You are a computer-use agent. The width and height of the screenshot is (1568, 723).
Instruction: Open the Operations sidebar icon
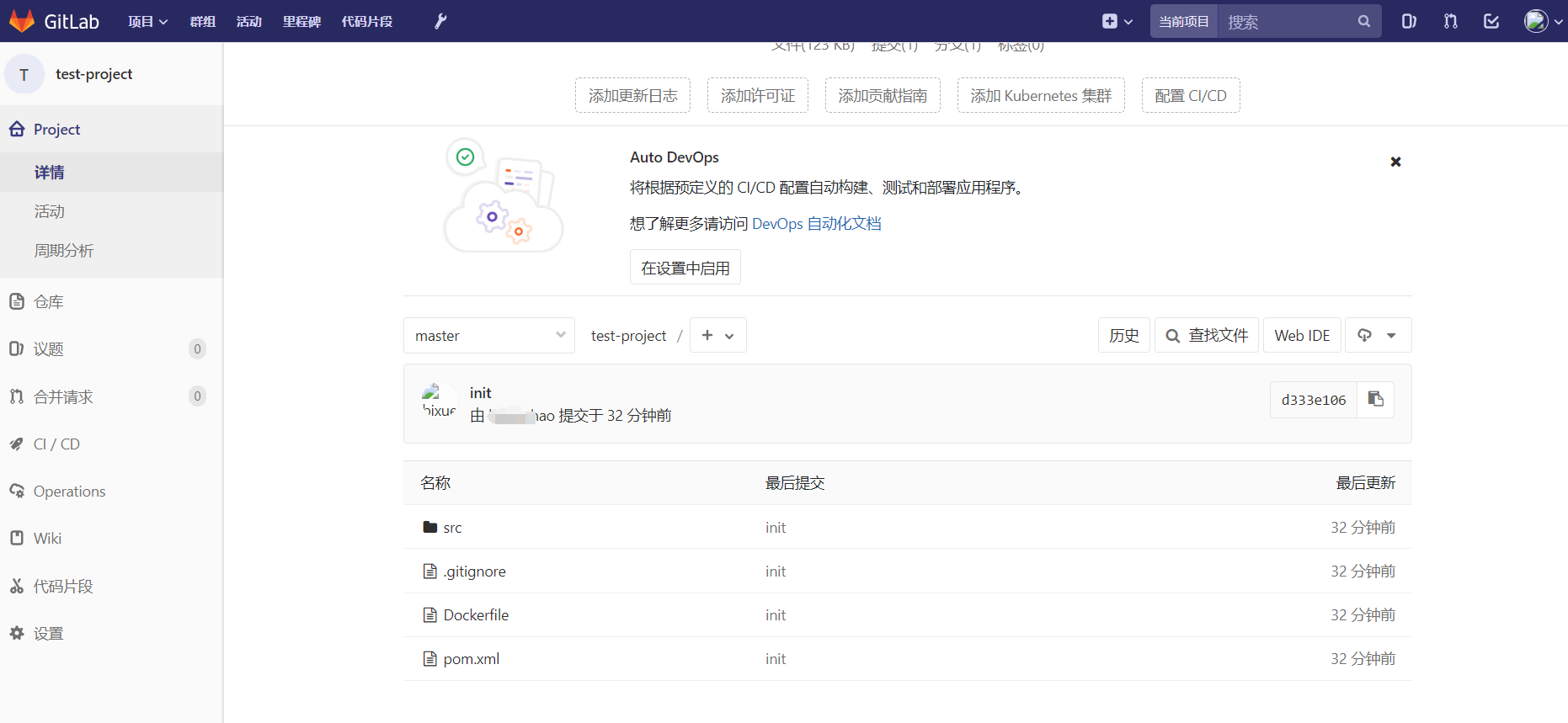point(17,491)
